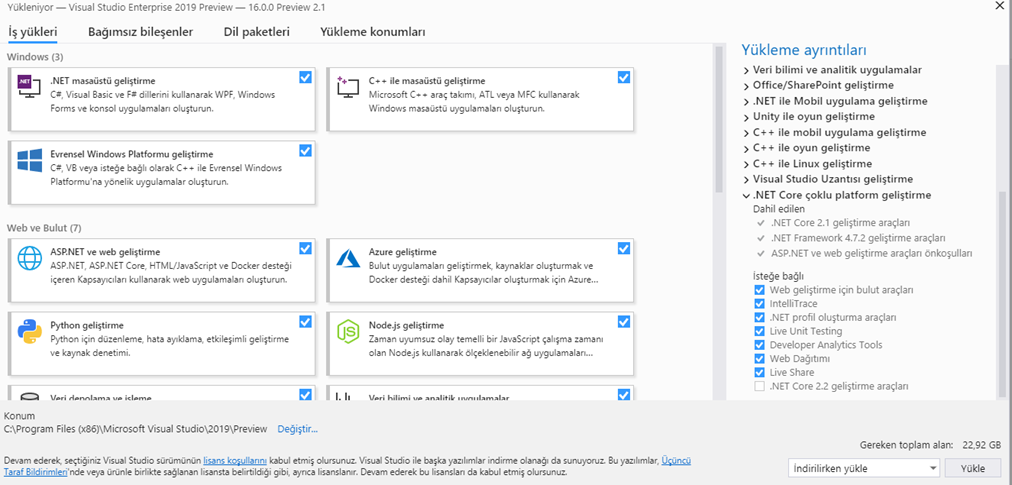
Task: Switch to İş yükleri tab
Action: 32,32
